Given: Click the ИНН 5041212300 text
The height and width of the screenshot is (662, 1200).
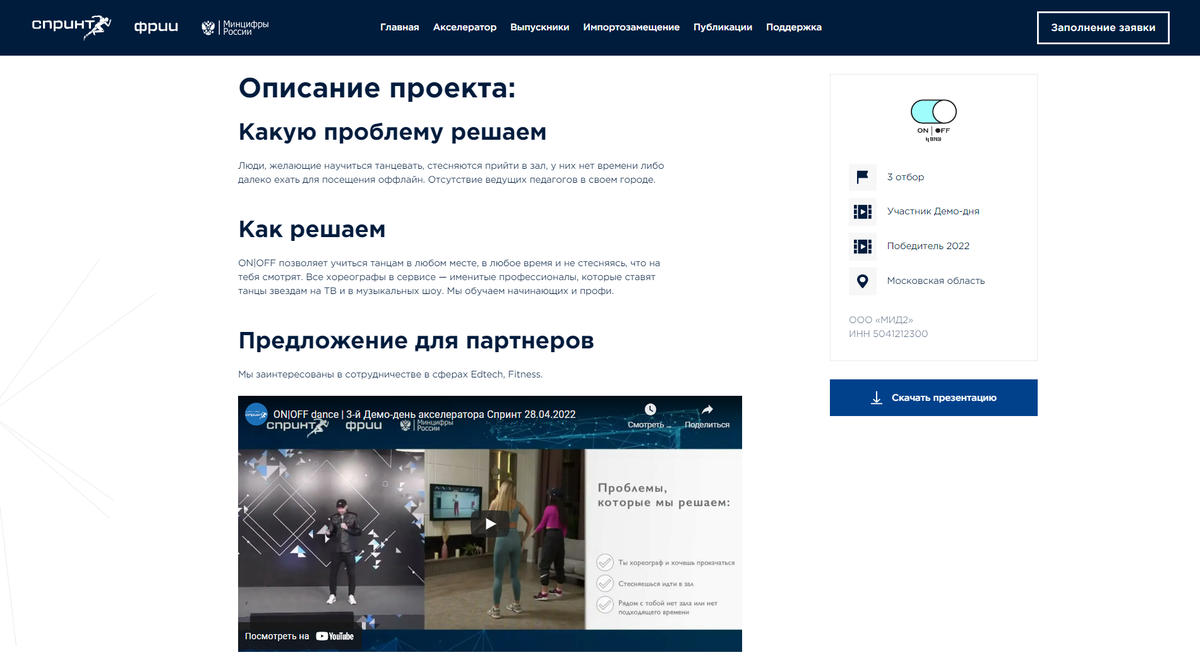Looking at the screenshot, I should point(888,334).
